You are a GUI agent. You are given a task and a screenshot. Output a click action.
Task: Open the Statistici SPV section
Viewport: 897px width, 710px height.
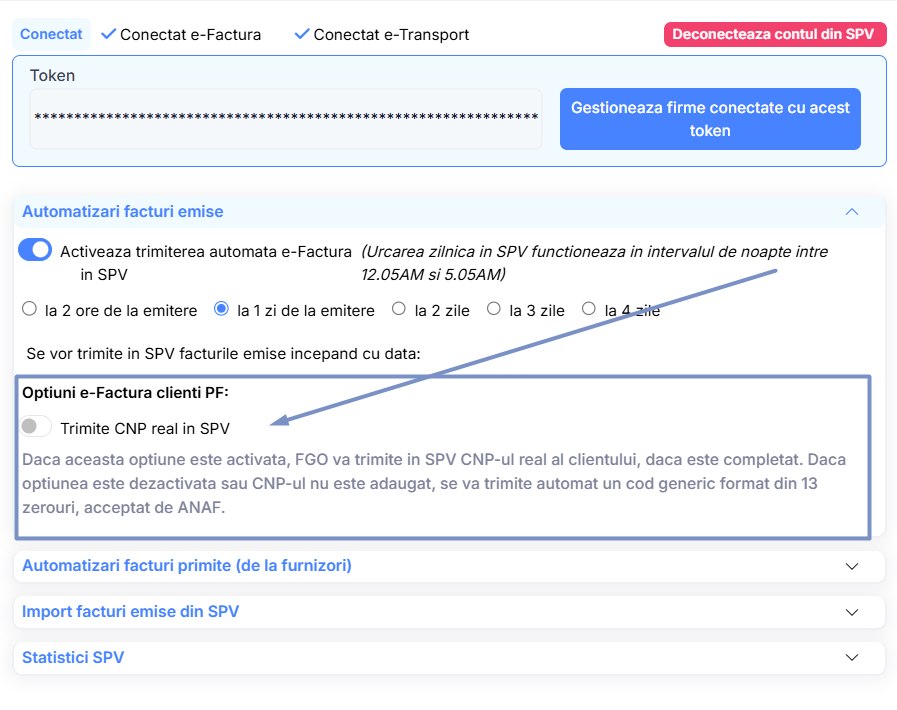(x=73, y=658)
